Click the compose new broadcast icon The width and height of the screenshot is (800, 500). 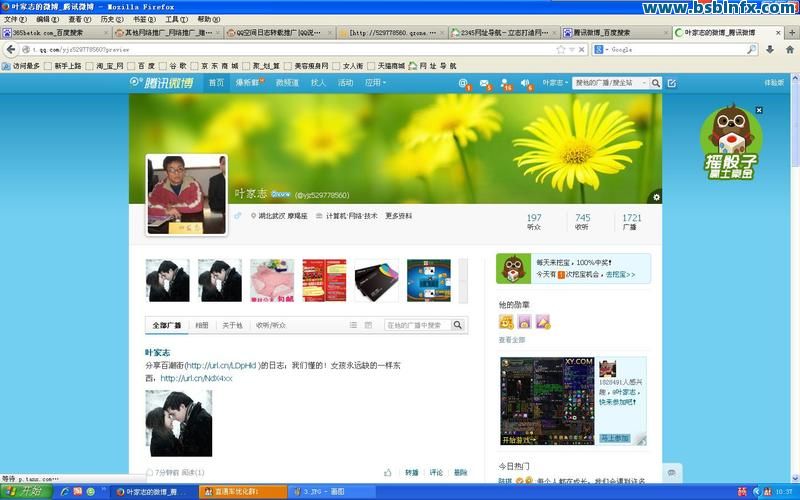[672, 83]
